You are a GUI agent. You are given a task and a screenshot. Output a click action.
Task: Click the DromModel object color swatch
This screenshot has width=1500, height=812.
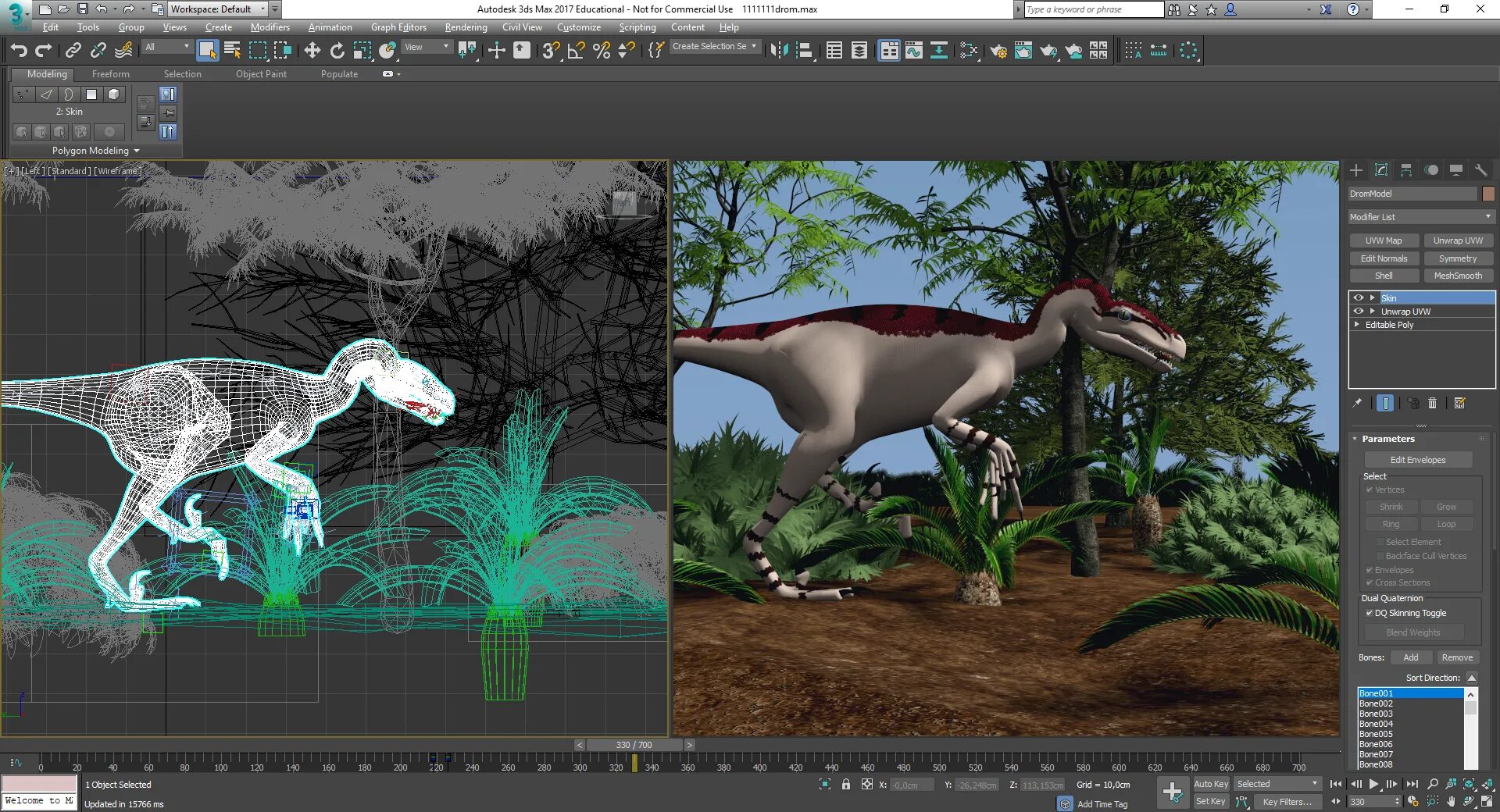point(1488,194)
